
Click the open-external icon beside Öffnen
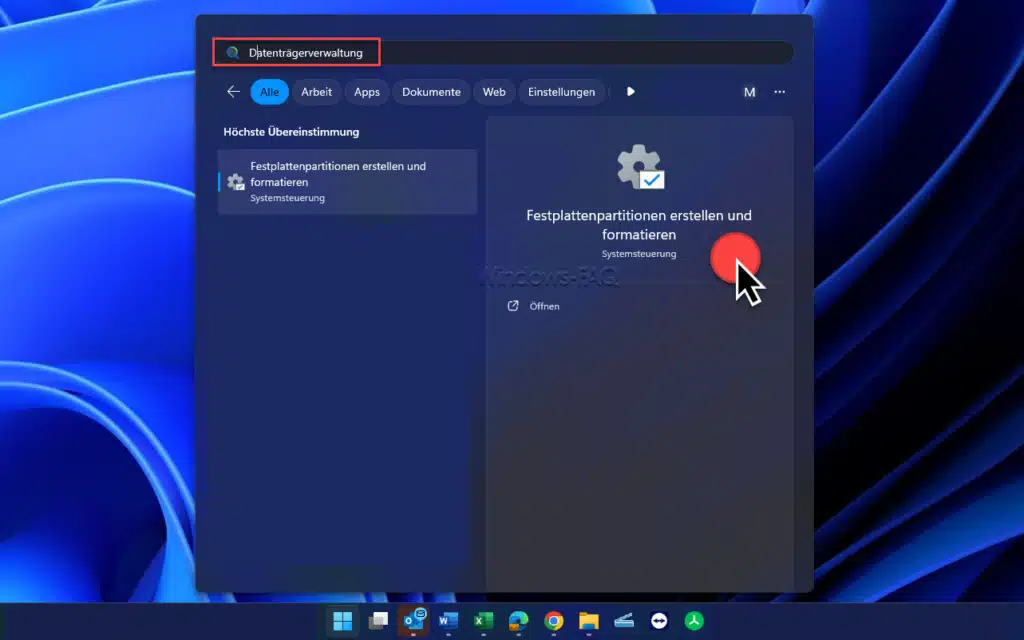513,306
